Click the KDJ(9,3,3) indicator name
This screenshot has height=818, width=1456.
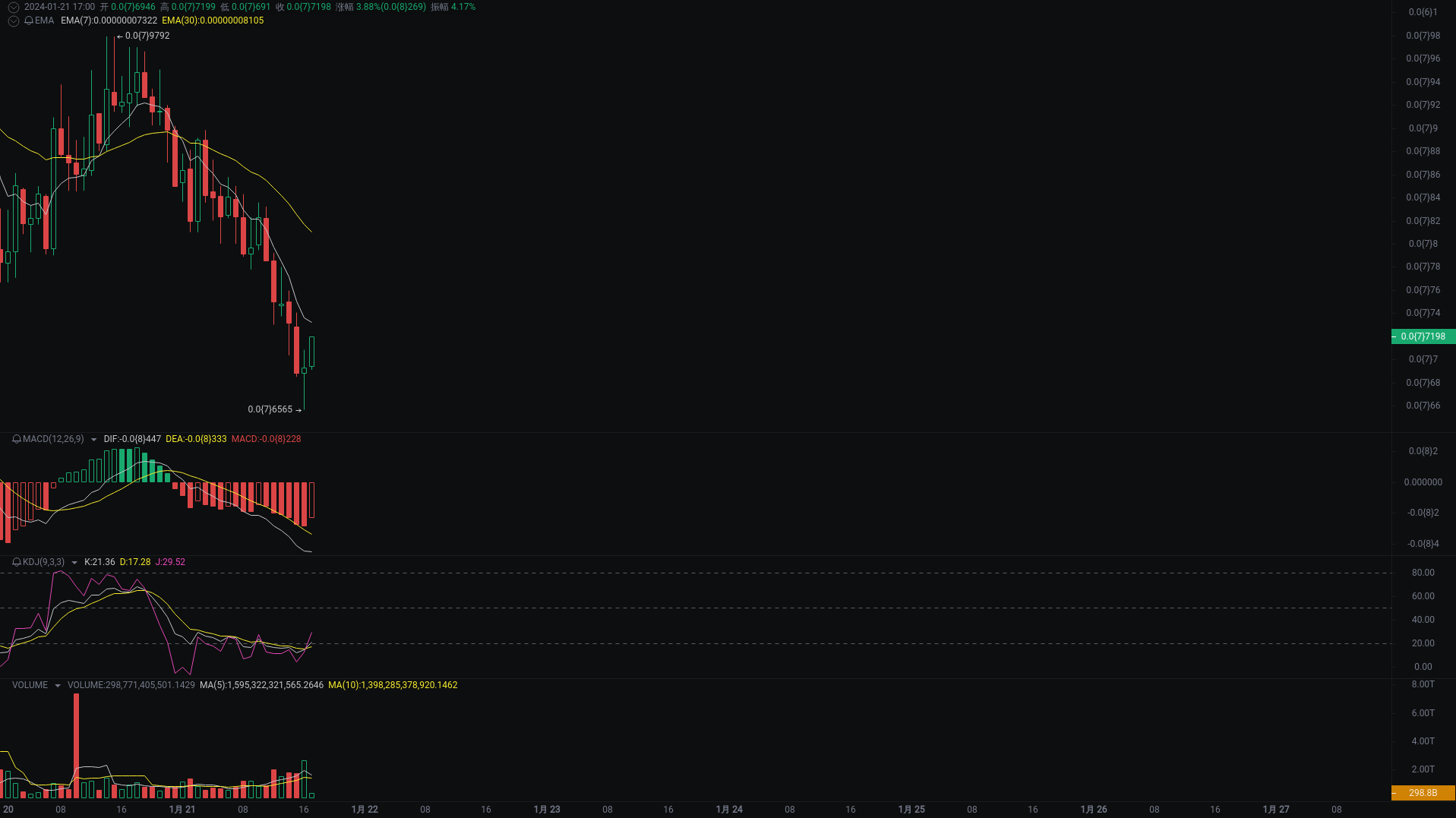pos(43,562)
